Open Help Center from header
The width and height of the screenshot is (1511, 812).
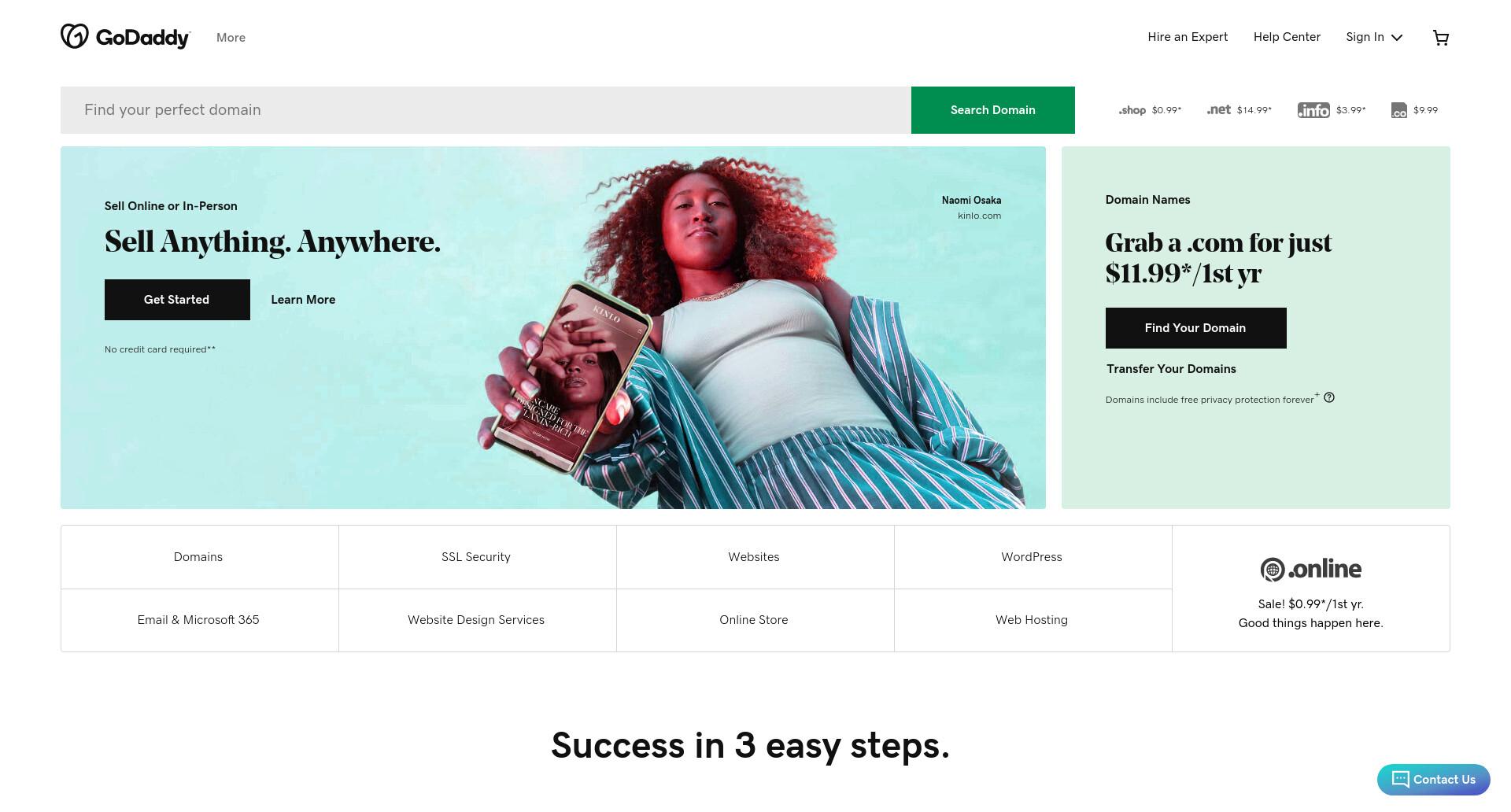(x=1287, y=37)
